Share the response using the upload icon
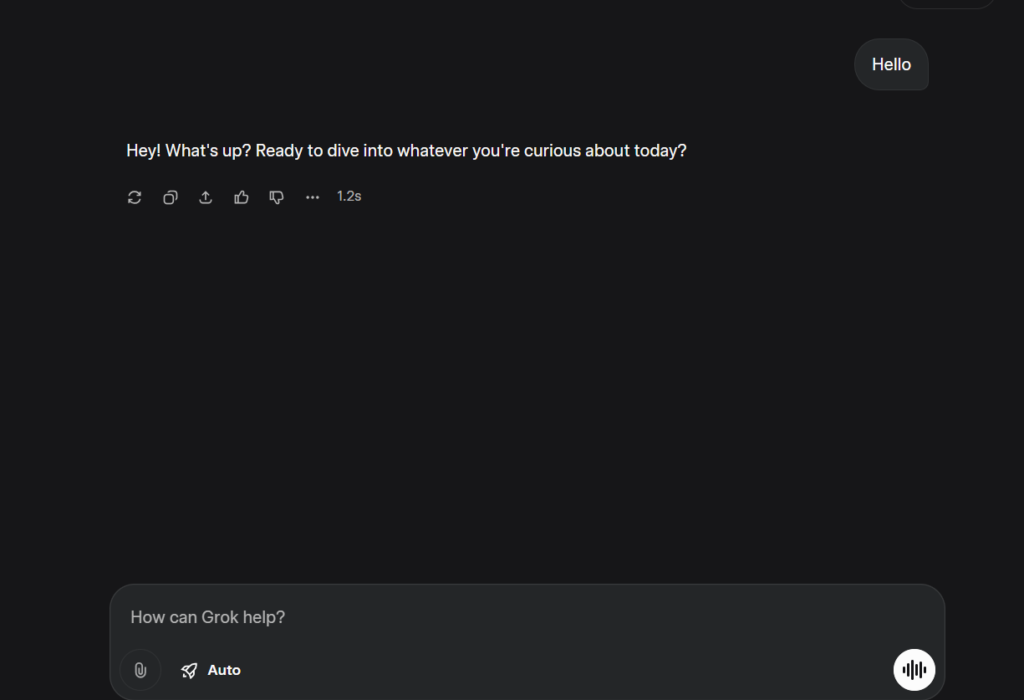Image resolution: width=1024 pixels, height=700 pixels. (x=206, y=197)
